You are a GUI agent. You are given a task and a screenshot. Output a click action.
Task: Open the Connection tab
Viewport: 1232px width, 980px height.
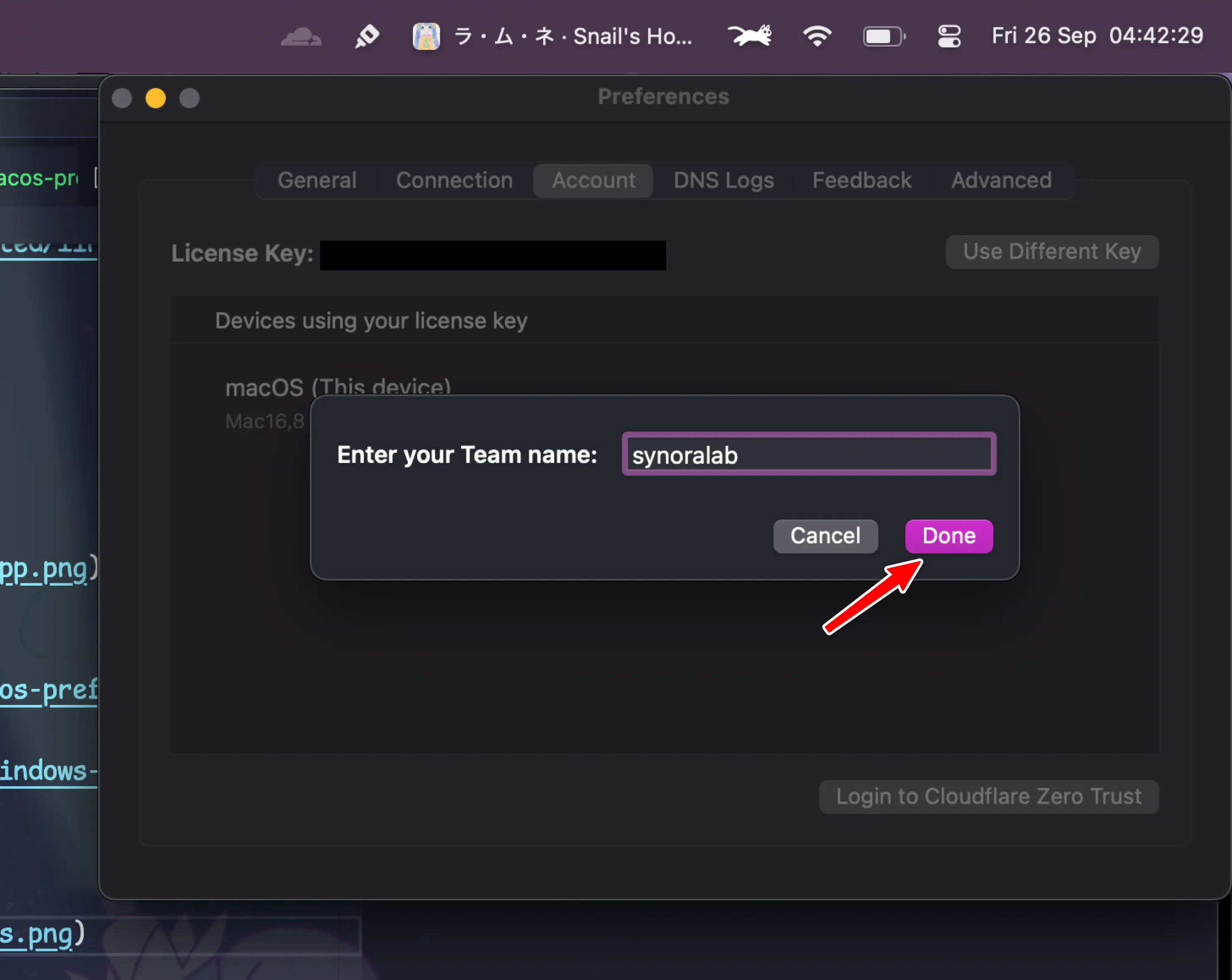(x=454, y=181)
